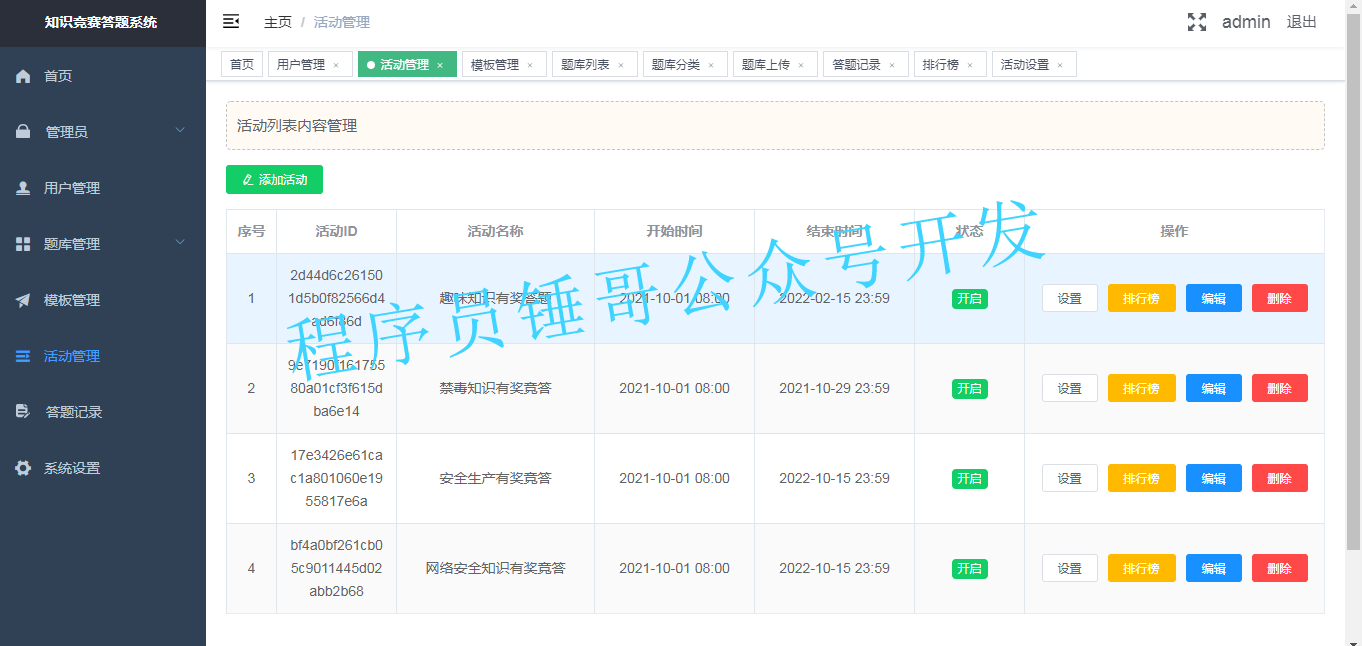Click the 开启 status badge for 禁毒知识有奖竞答
The image size is (1362, 646).
(969, 388)
